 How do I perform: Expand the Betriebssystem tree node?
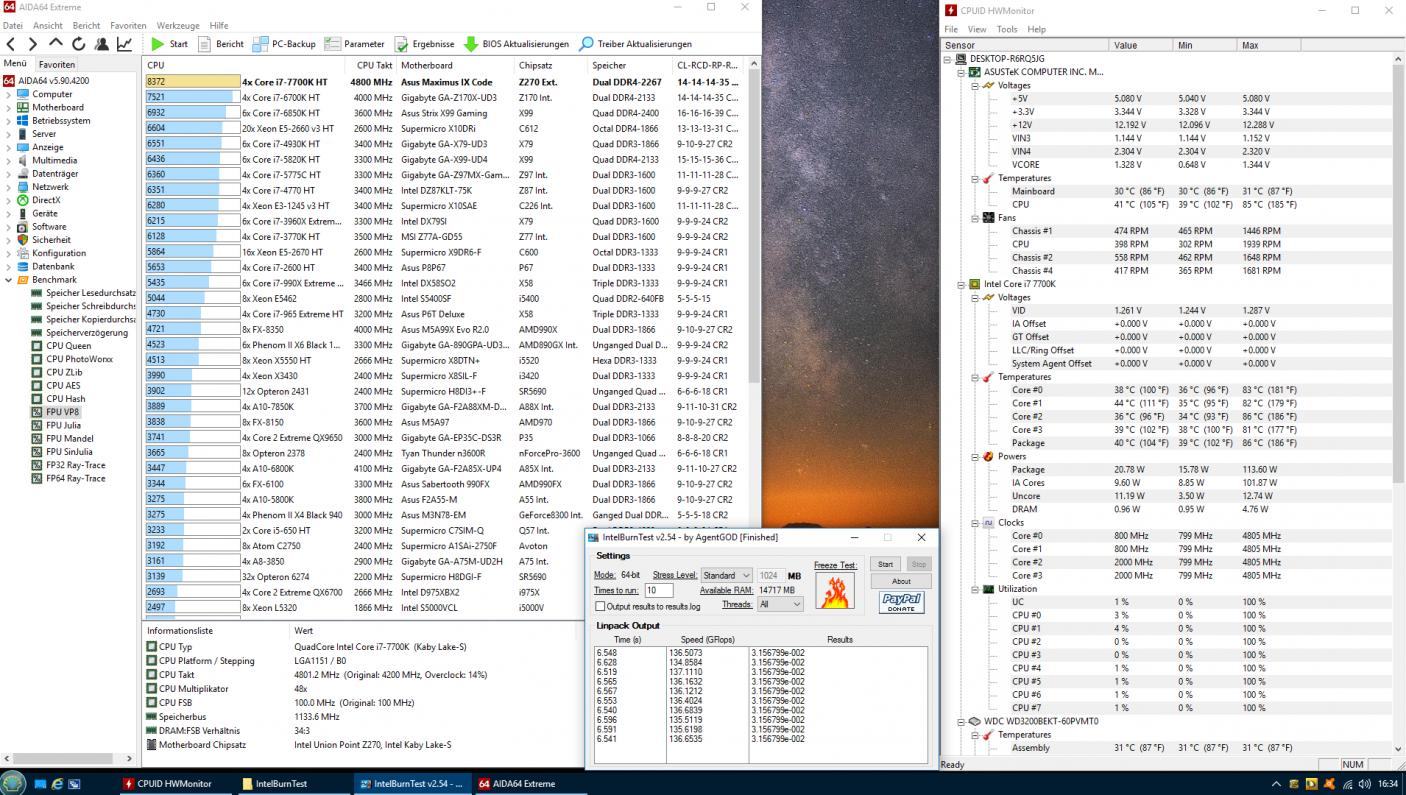tap(9, 120)
